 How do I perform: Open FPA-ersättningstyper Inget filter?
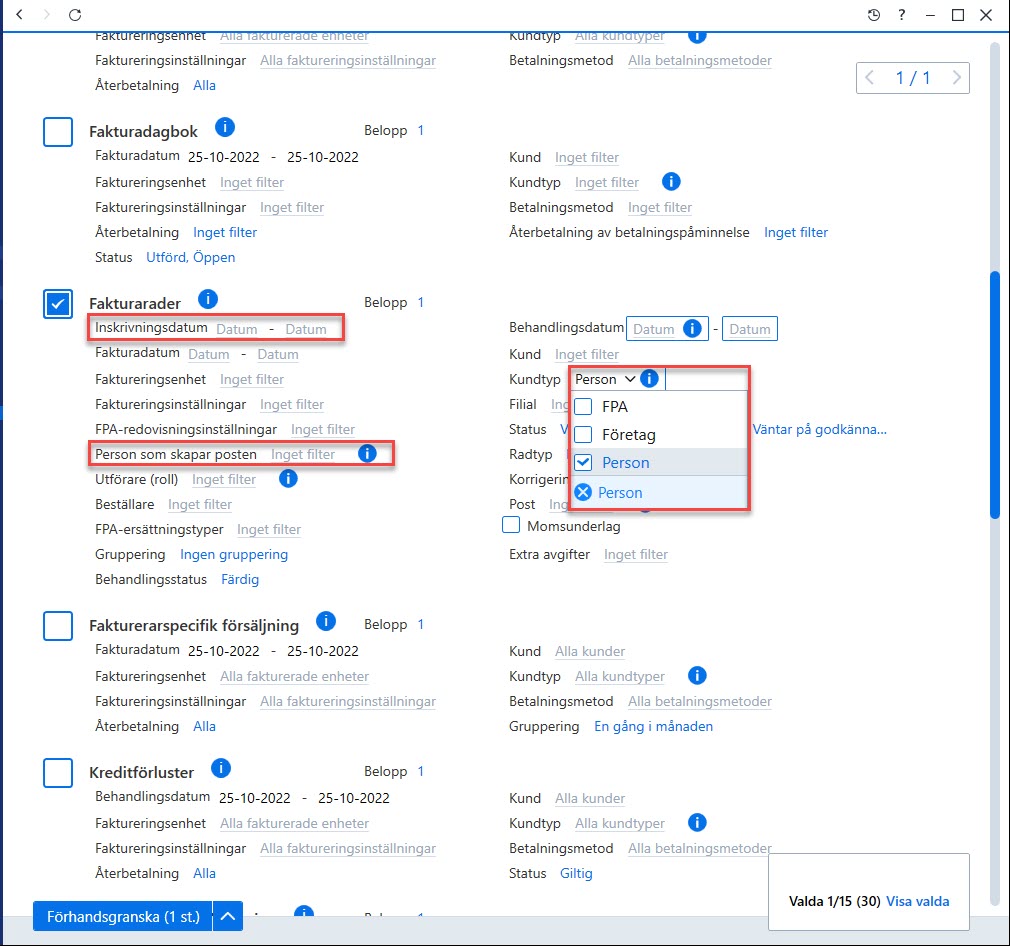click(269, 529)
